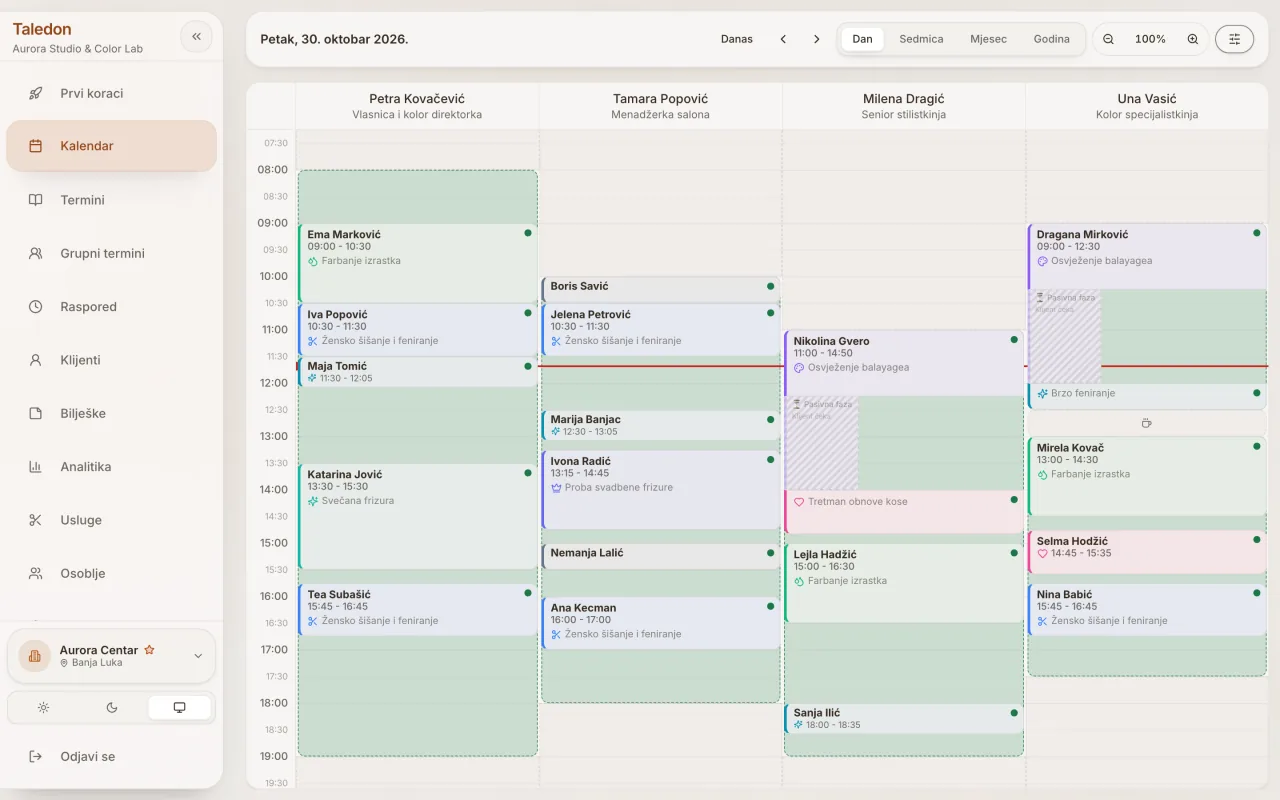Click the coffee break icon in Una Vasić column

1146,423
